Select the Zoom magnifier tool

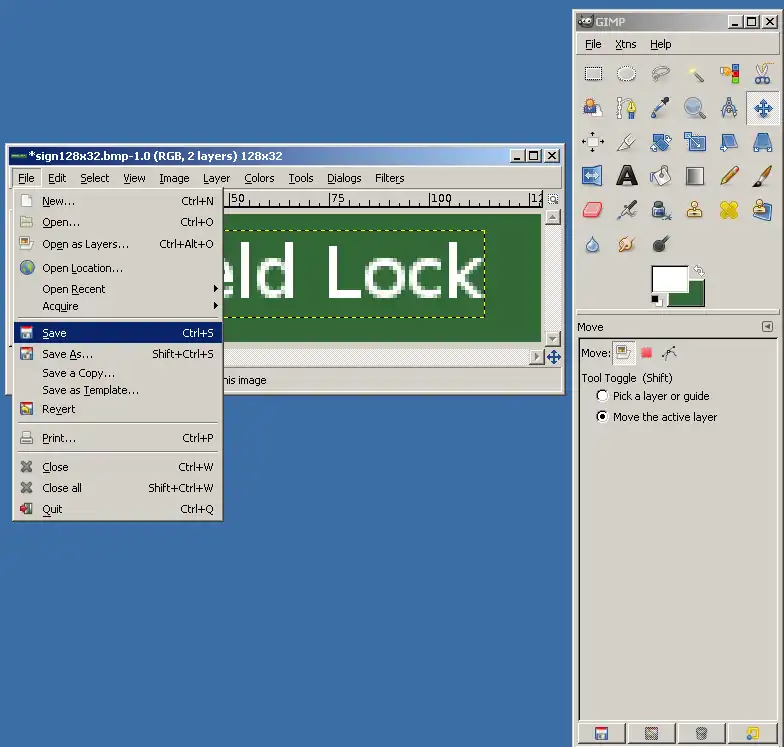coord(695,108)
